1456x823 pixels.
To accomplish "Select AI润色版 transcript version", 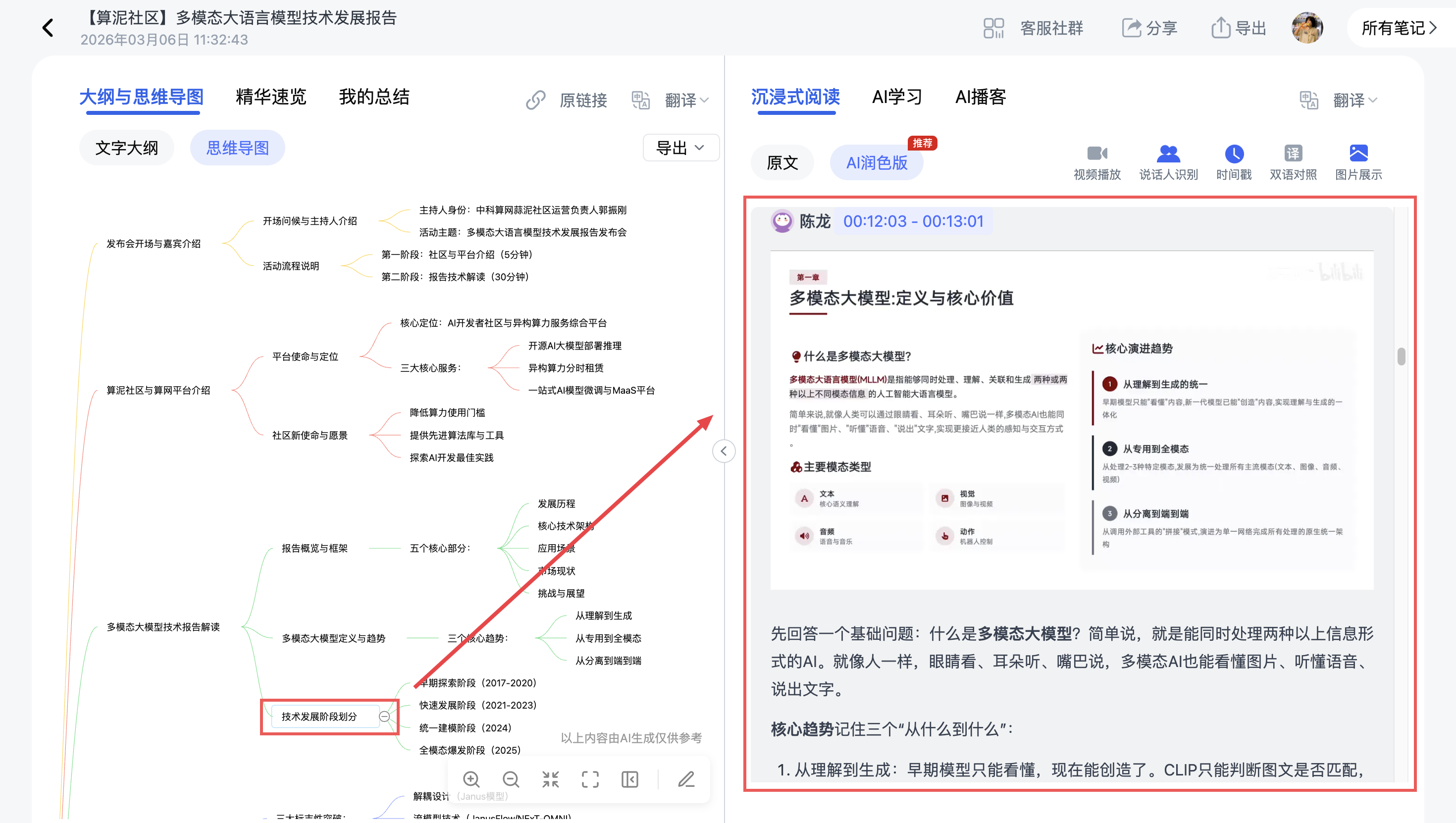I will pos(877,163).
